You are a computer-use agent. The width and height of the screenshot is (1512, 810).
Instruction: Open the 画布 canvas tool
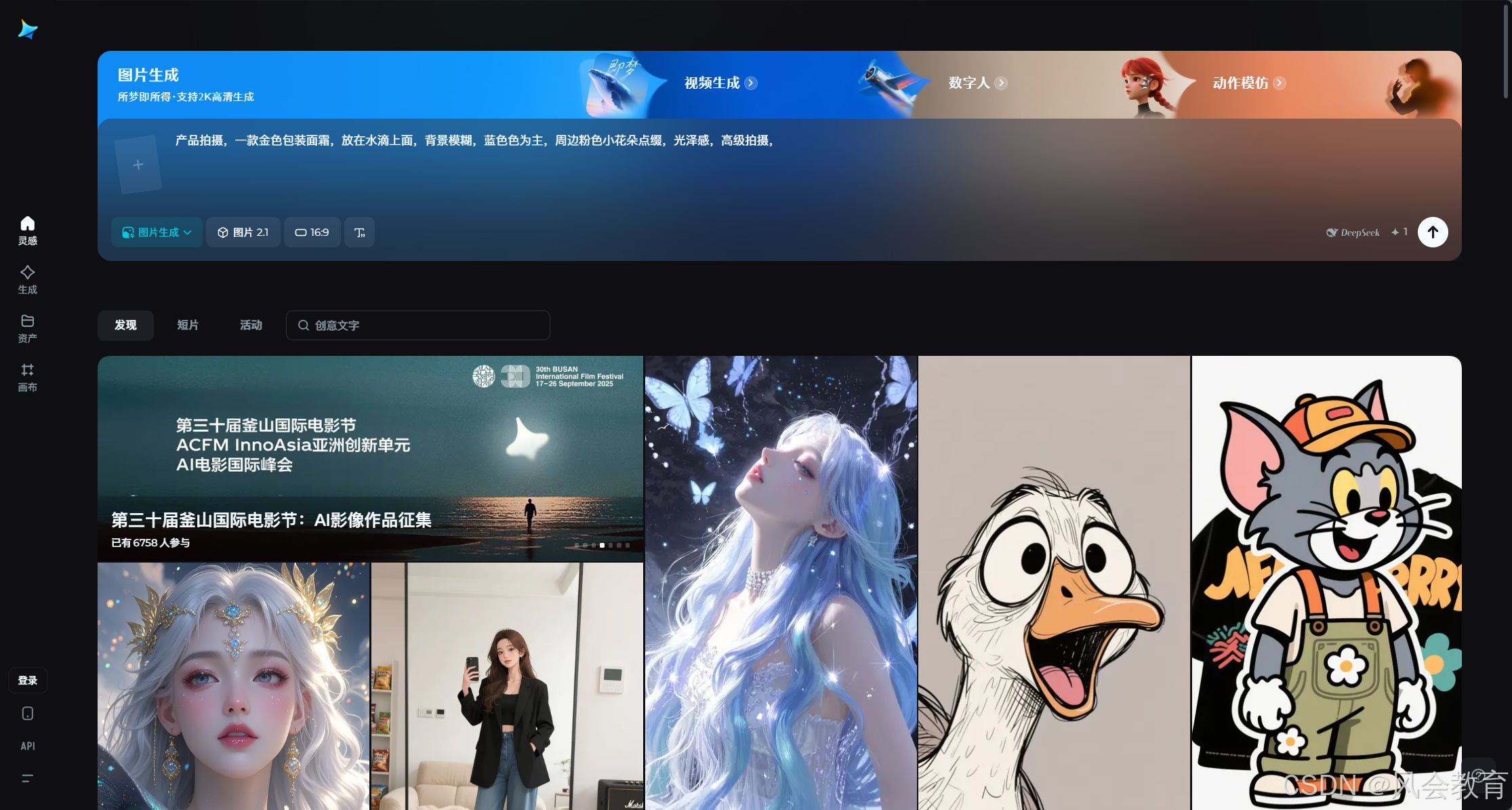click(x=27, y=376)
